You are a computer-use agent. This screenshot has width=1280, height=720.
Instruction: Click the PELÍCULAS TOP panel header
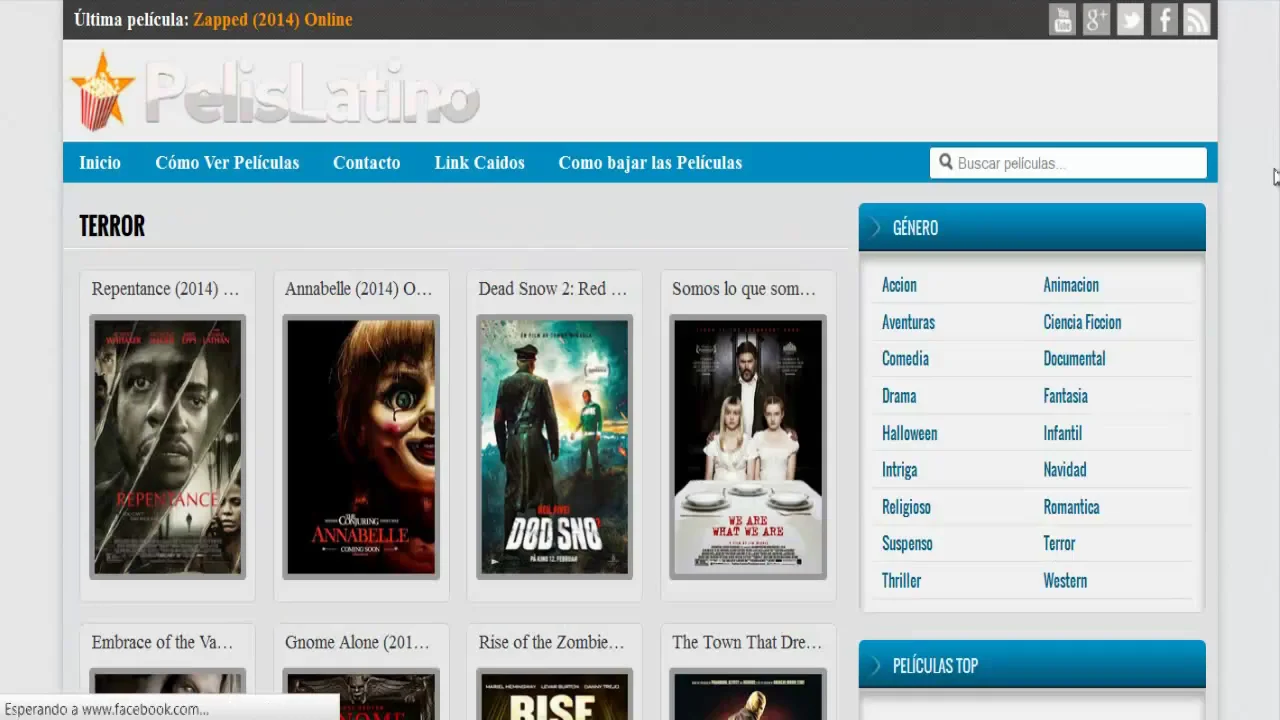pyautogui.click(x=1032, y=665)
